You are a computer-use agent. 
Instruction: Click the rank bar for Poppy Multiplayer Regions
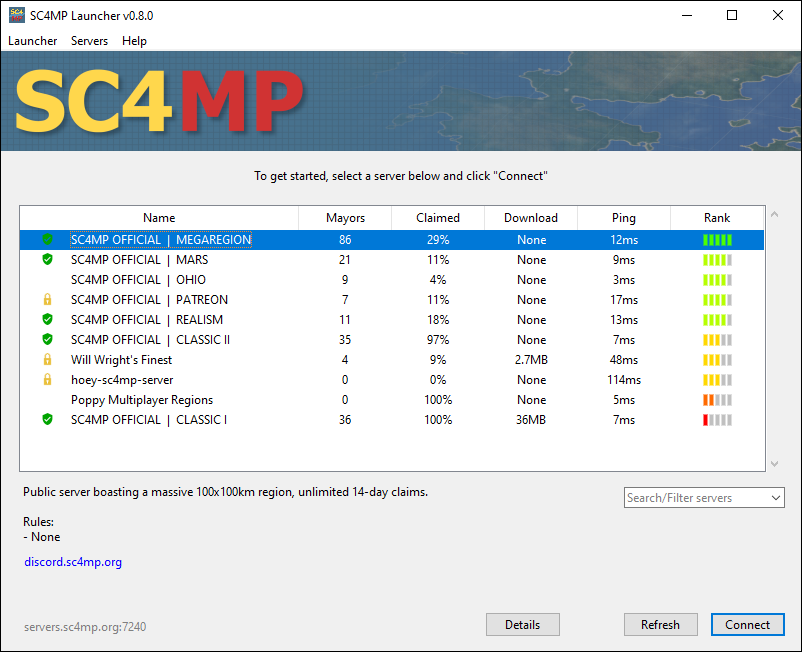tap(717, 400)
